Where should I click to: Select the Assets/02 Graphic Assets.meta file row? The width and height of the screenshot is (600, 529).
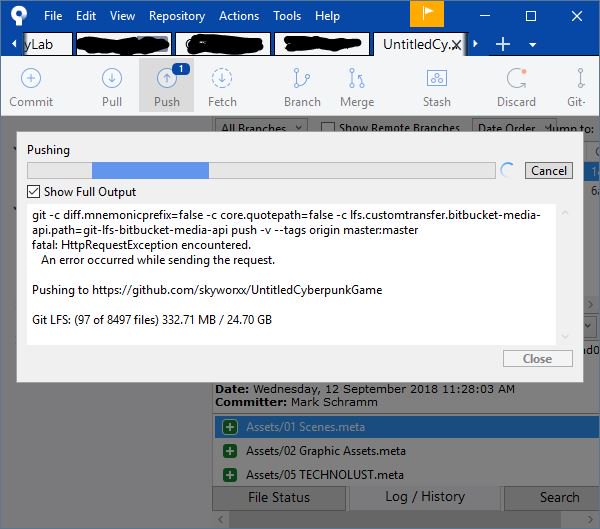point(407,451)
